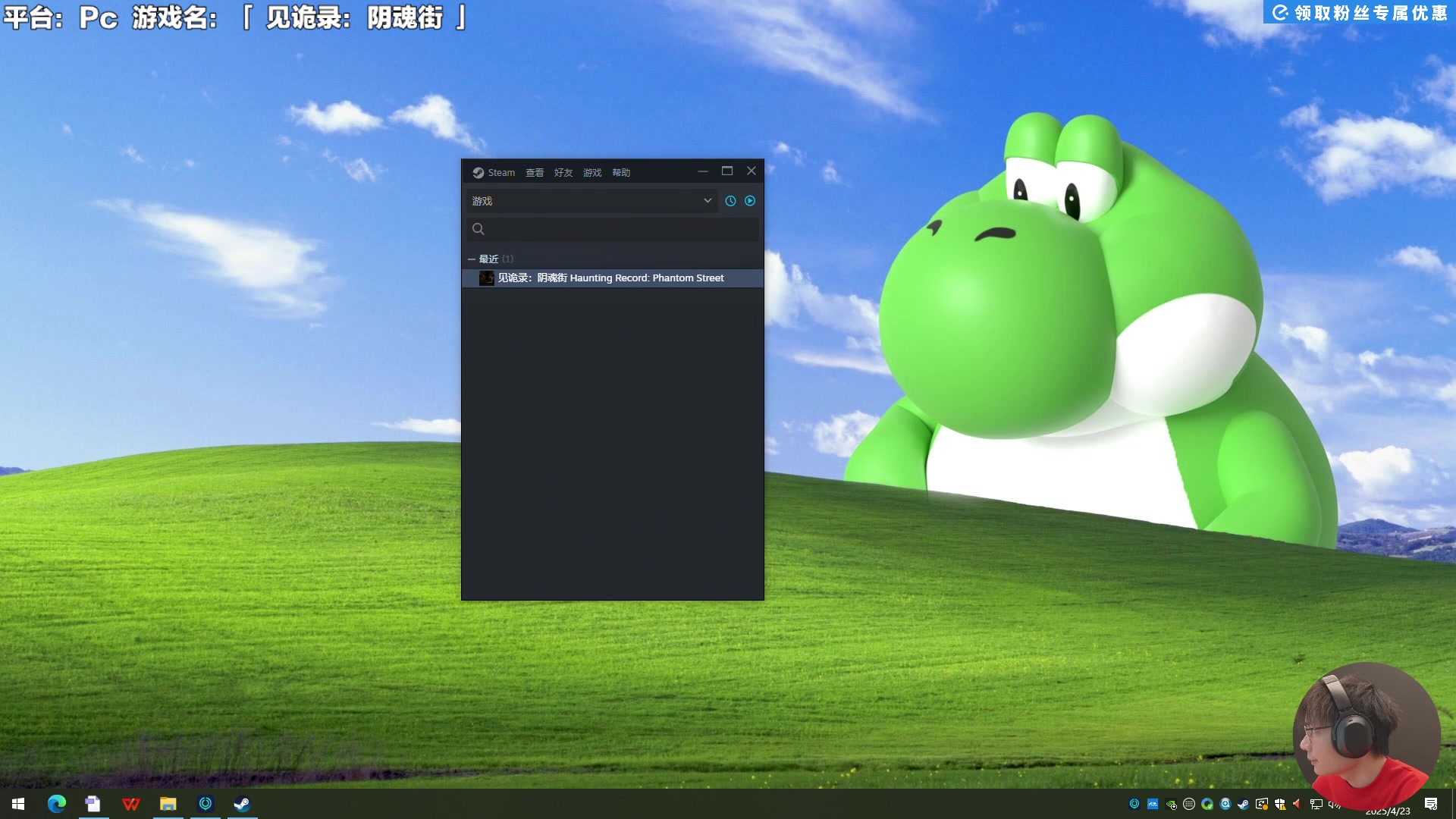Open the 帮助 menu in Steam
This screenshot has width=1456, height=819.
click(621, 173)
